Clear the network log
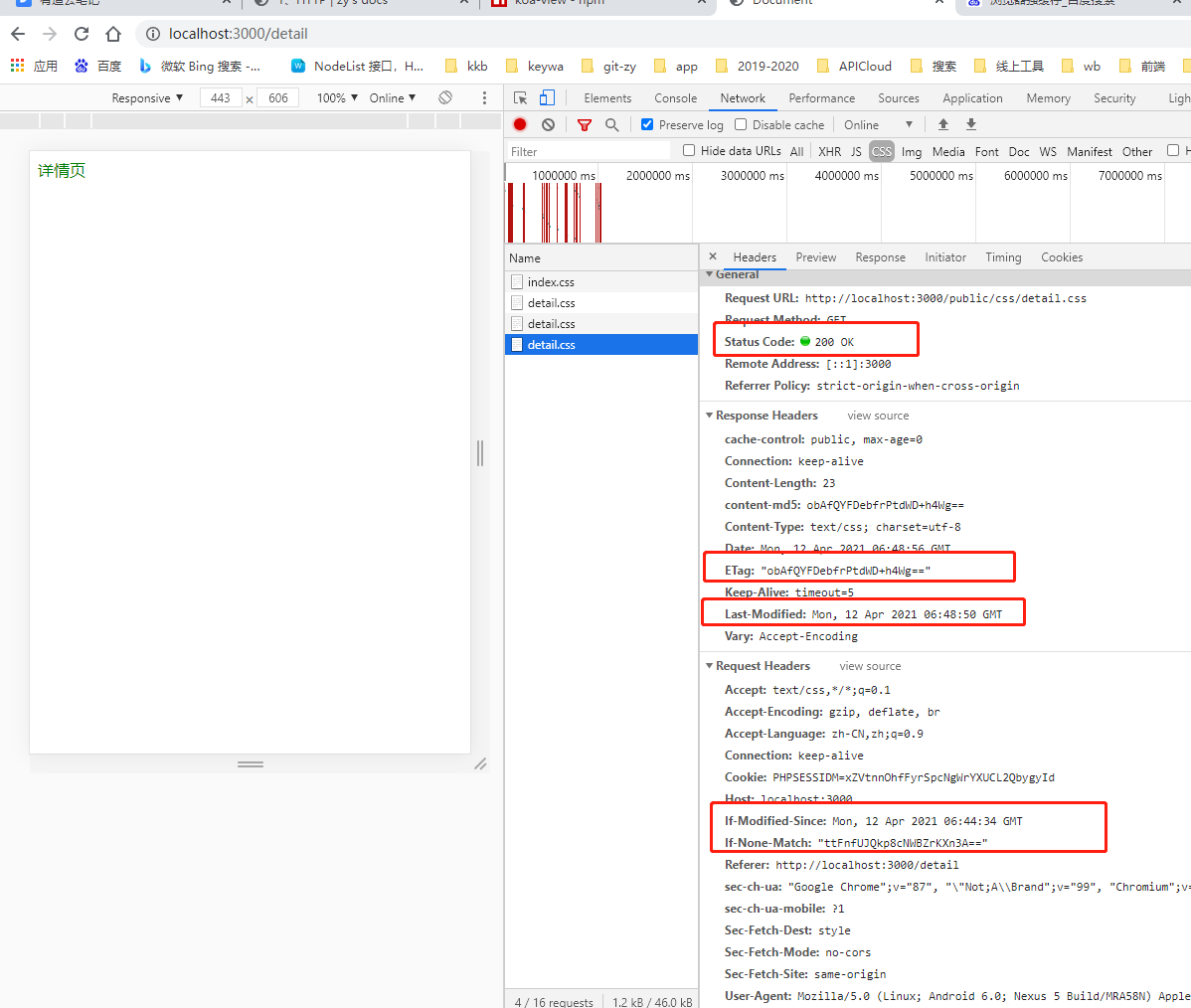This screenshot has height=1008, width=1191. 548,124
